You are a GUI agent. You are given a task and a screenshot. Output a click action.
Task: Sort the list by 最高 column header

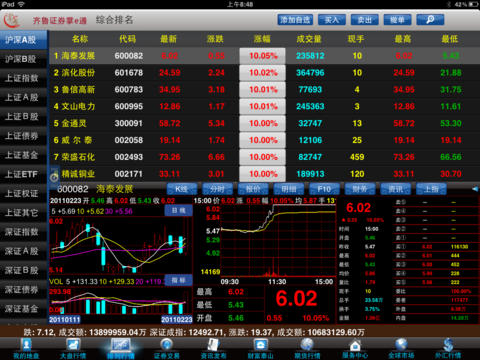[403, 39]
